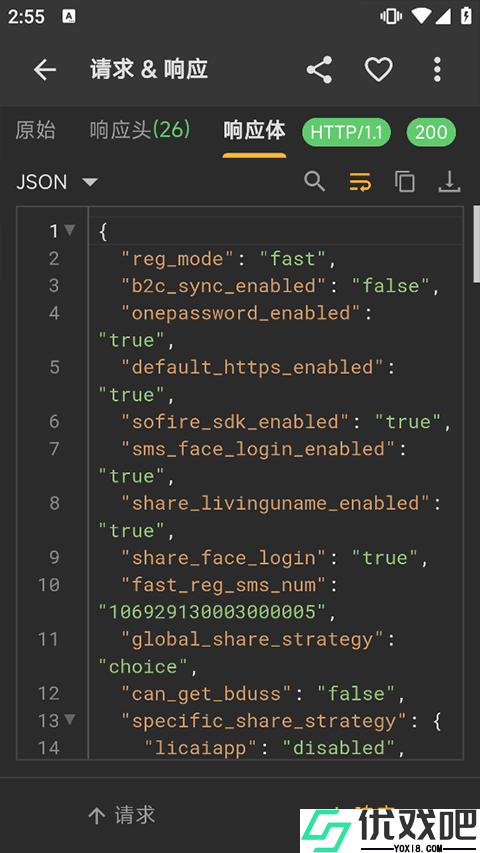Image resolution: width=480 pixels, height=853 pixels.
Task: Click the "share_livinguname_enabled" key
Action: (x=276, y=504)
